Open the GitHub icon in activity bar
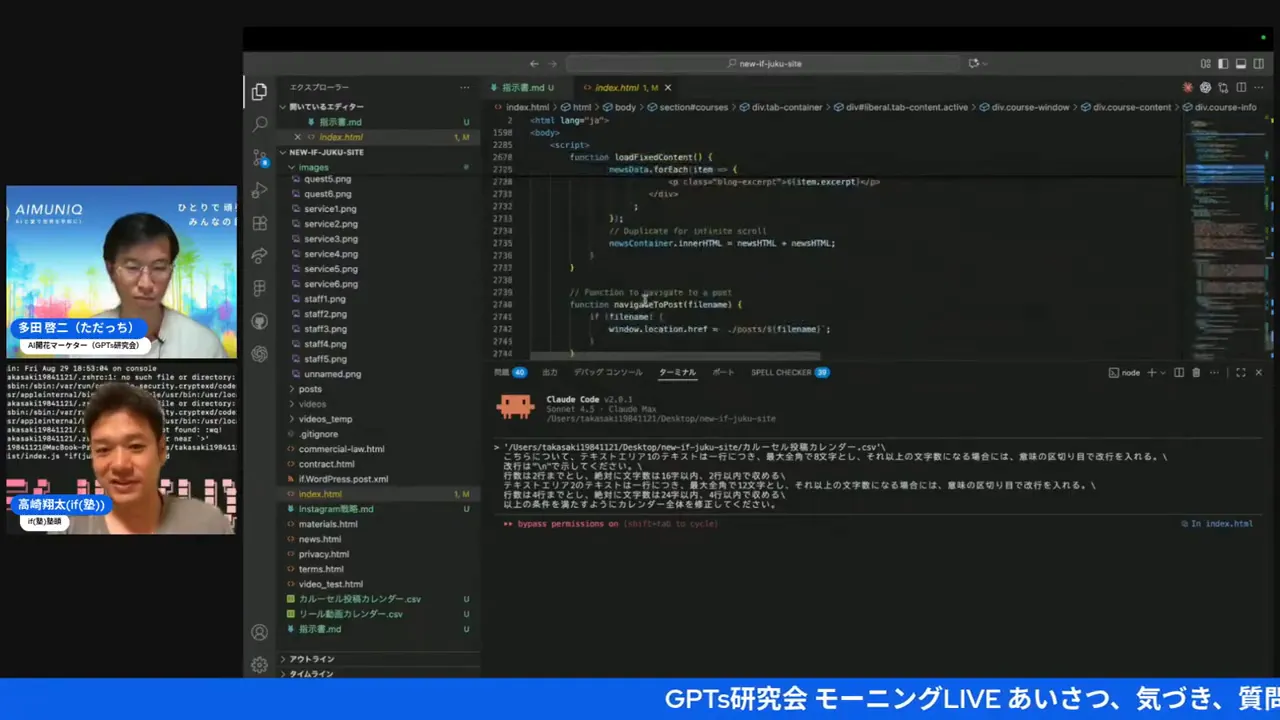 coord(260,321)
